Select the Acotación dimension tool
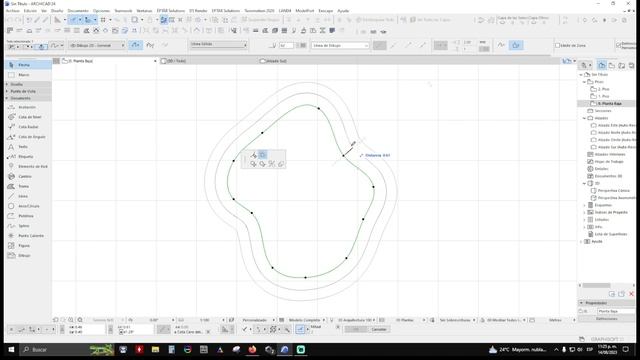 pyautogui.click(x=28, y=107)
